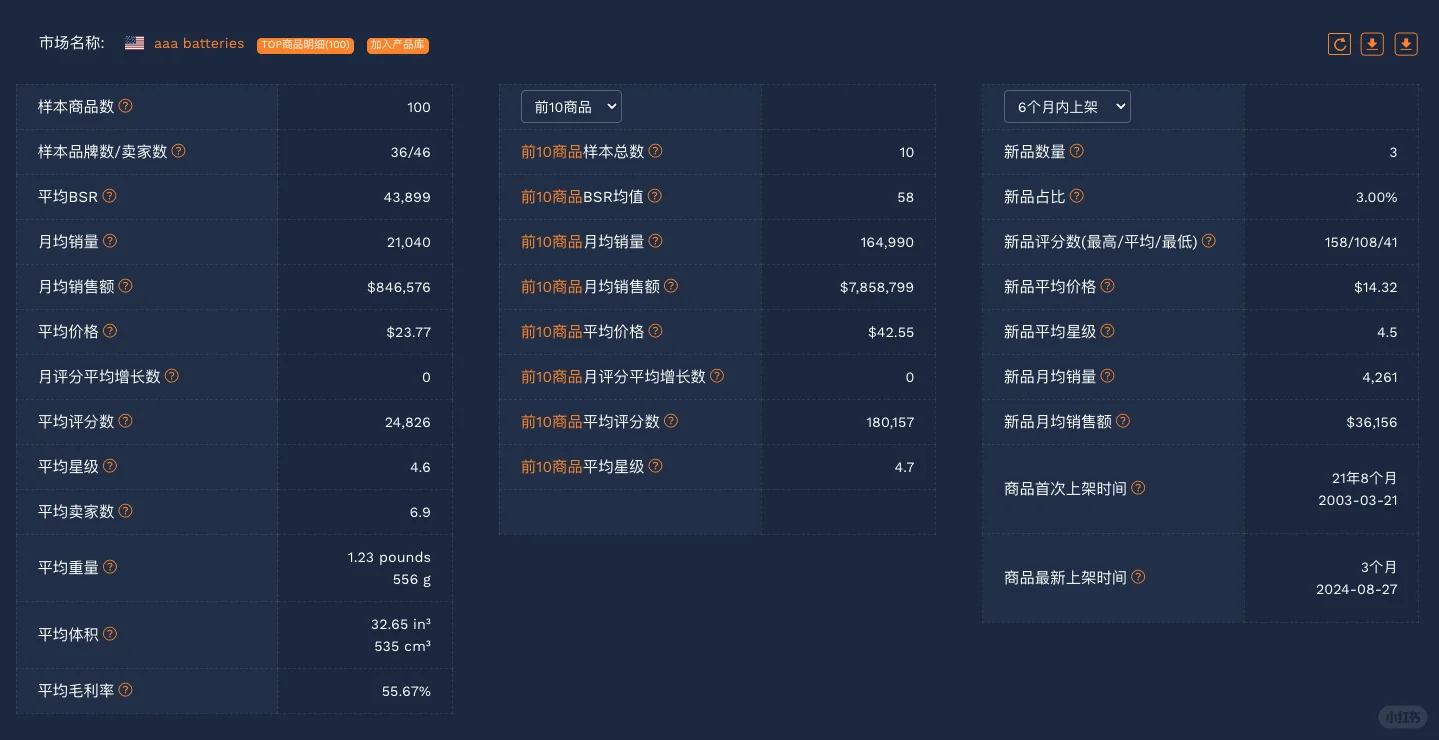Click help icon beside 前10商品平均星级
Viewport: 1439px width, 740px height.
656,466
